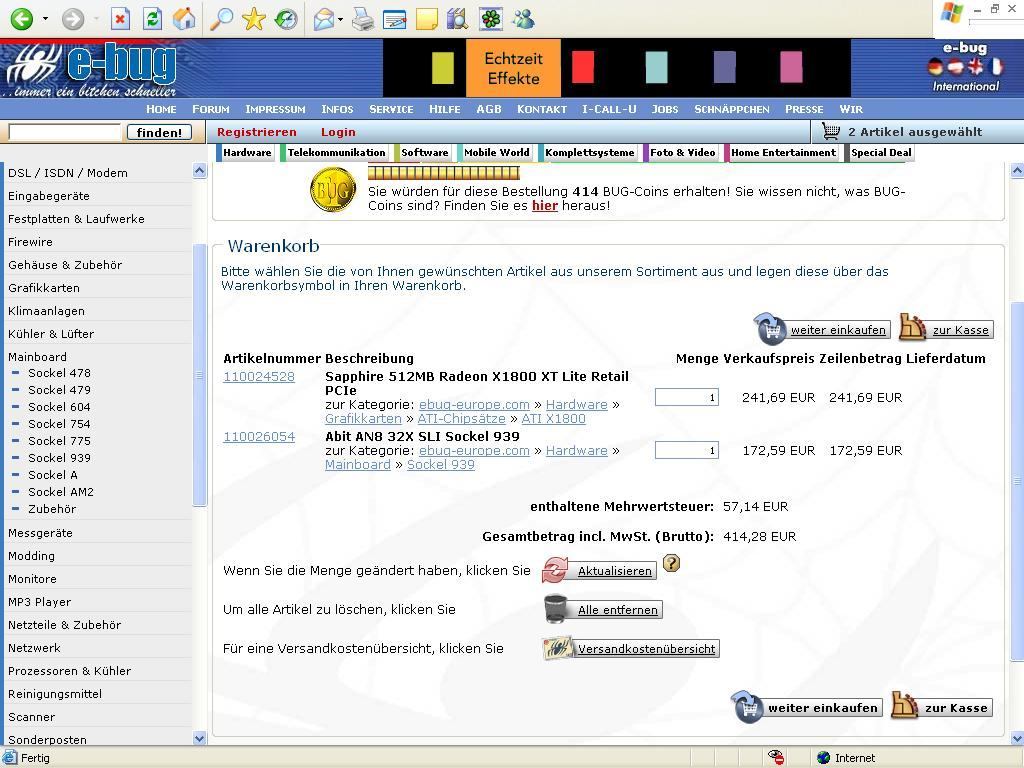Open article number 110024528 link

coord(259,377)
